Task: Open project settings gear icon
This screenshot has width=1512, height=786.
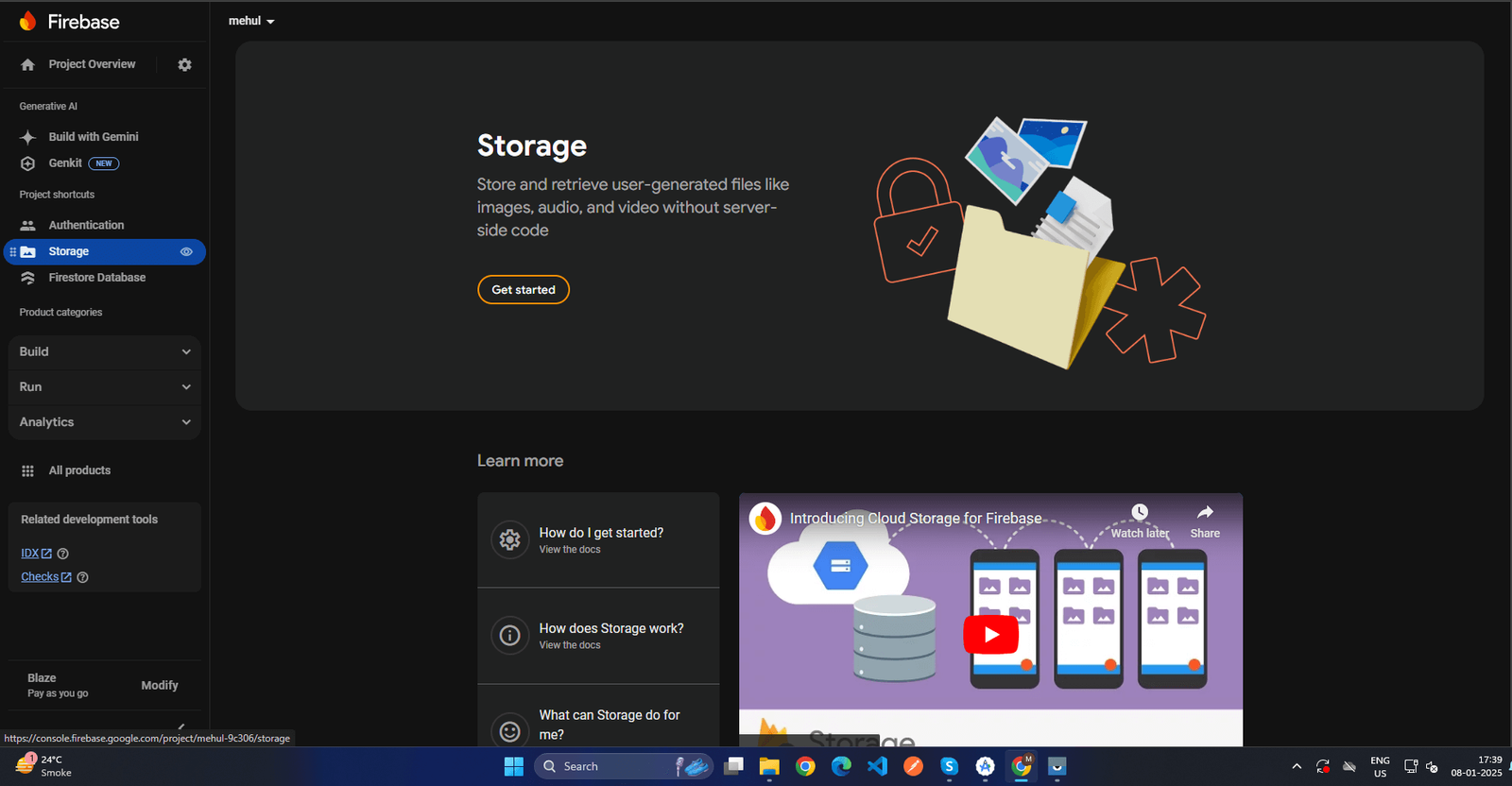Action: (x=184, y=64)
